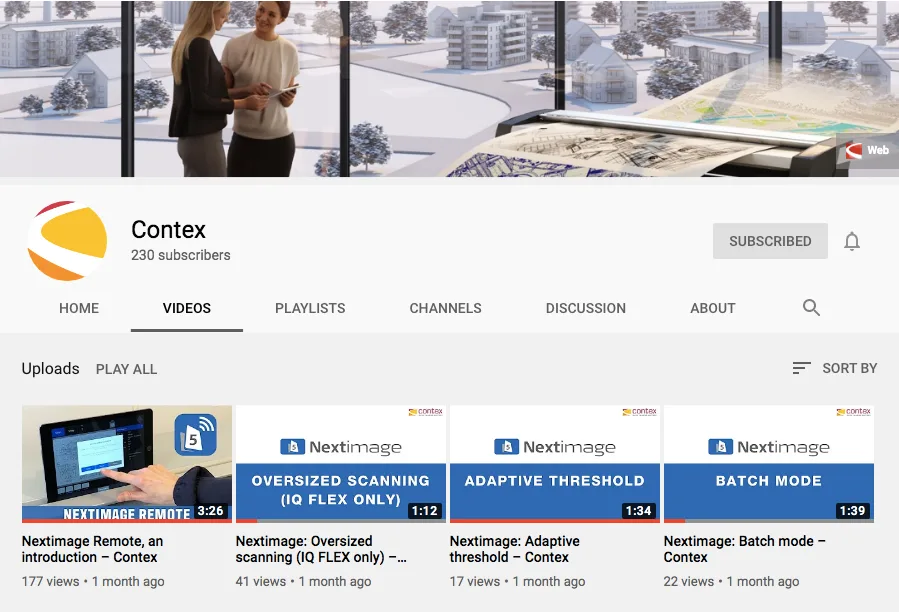This screenshot has width=899, height=612.
Task: Click '17 views • 1 month ago' text
Action: [517, 582]
